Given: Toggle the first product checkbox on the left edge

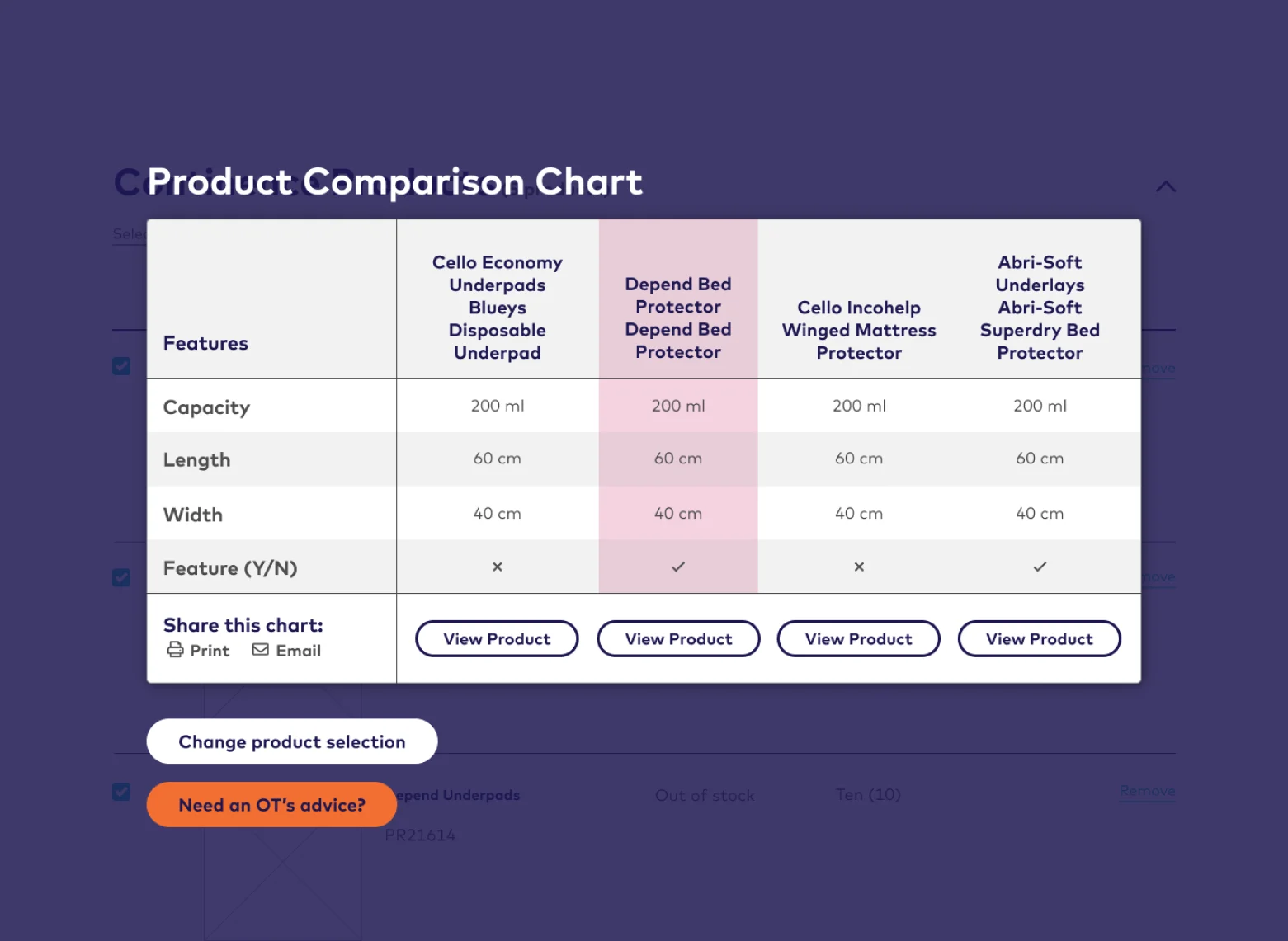Looking at the screenshot, I should click(x=121, y=366).
